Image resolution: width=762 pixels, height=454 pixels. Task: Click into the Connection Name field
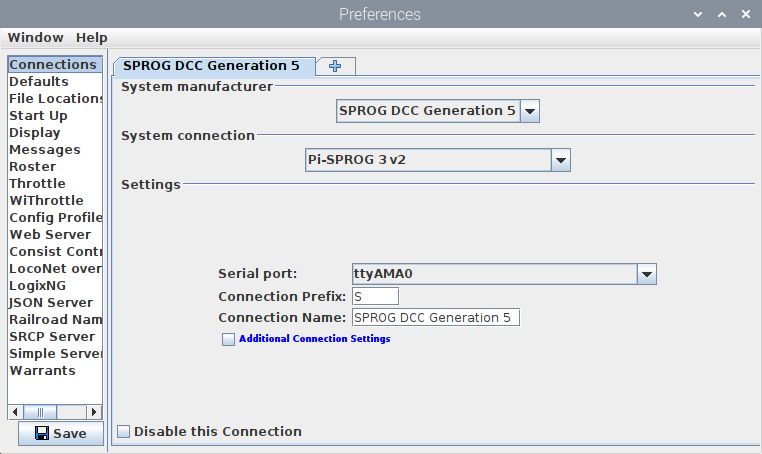435,317
